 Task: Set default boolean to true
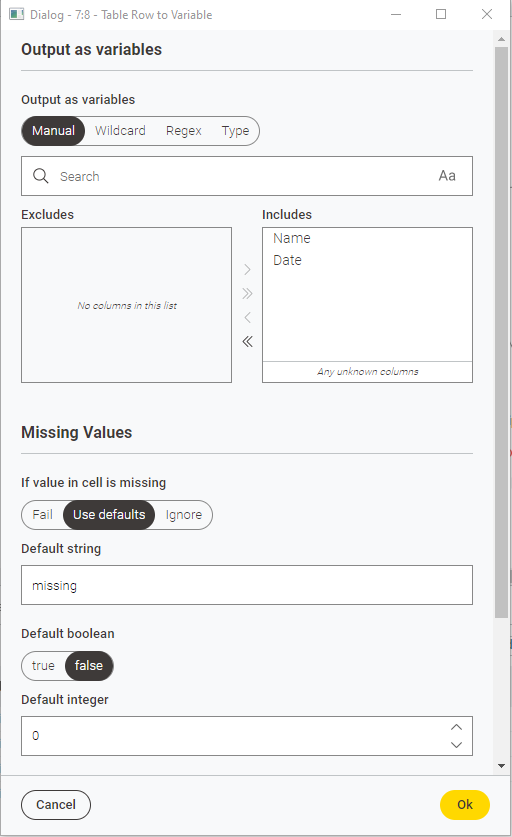(43, 666)
